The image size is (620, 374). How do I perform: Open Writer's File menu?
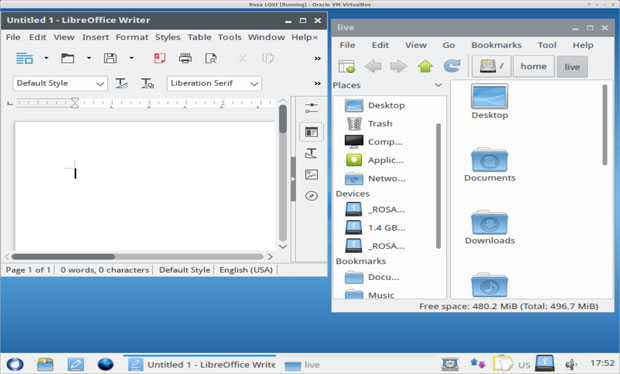[13, 37]
